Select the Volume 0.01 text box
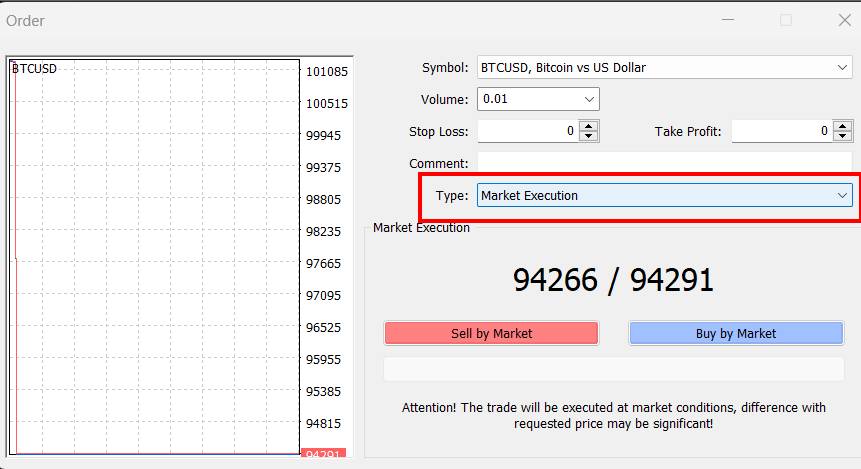 (x=528, y=100)
